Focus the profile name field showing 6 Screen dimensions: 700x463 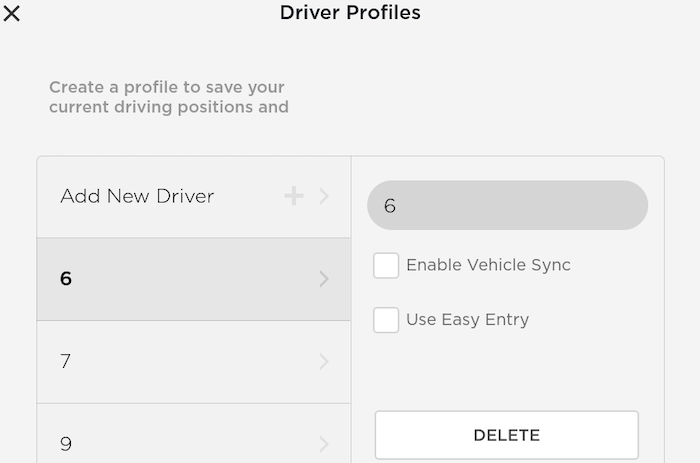[x=507, y=206]
